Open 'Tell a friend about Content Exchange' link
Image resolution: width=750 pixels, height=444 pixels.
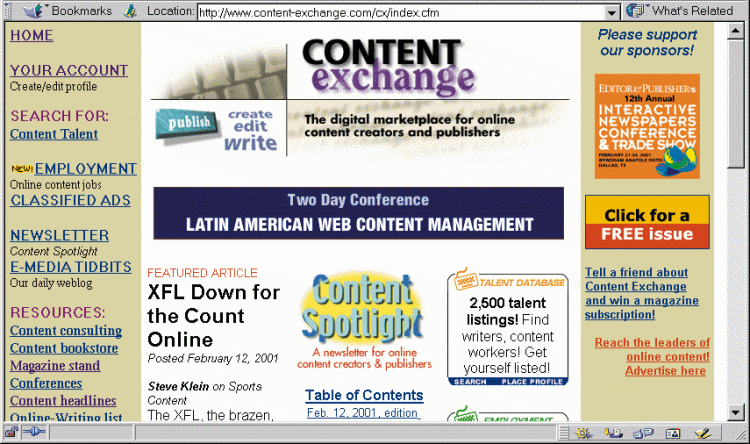[x=641, y=293]
